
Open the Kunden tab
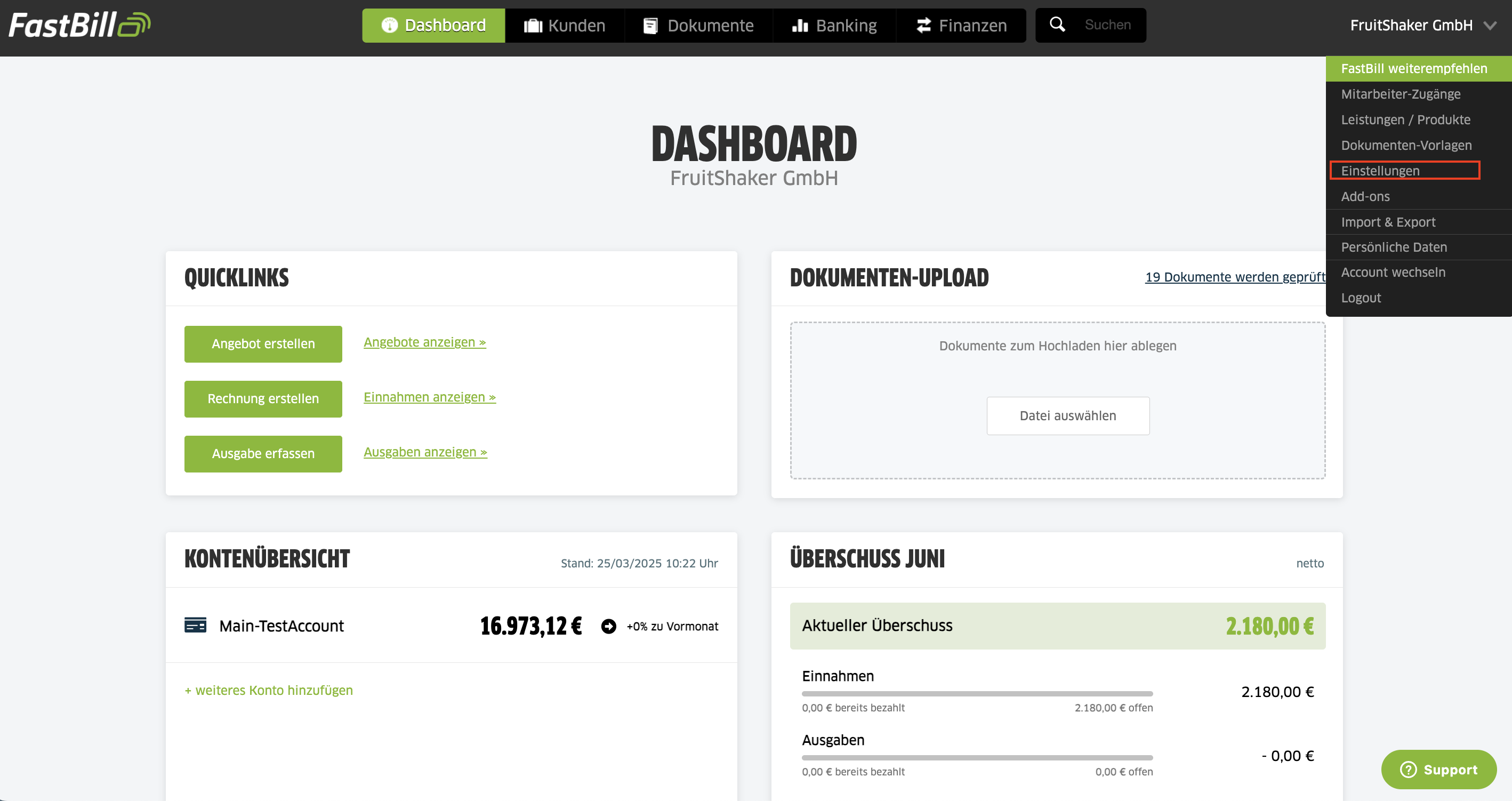click(565, 25)
